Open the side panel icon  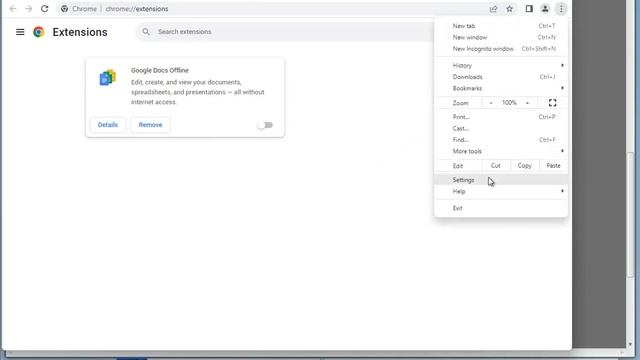pos(529,9)
